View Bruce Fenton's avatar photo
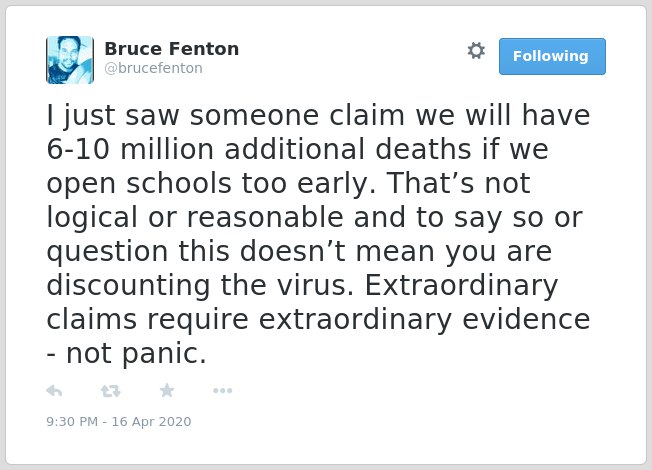 pyautogui.click(x=70, y=60)
